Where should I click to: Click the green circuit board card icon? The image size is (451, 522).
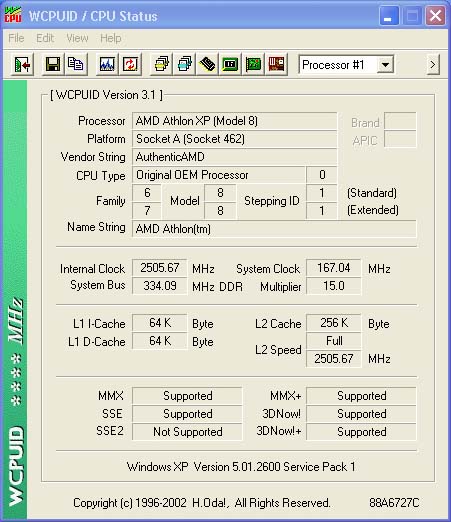click(253, 64)
